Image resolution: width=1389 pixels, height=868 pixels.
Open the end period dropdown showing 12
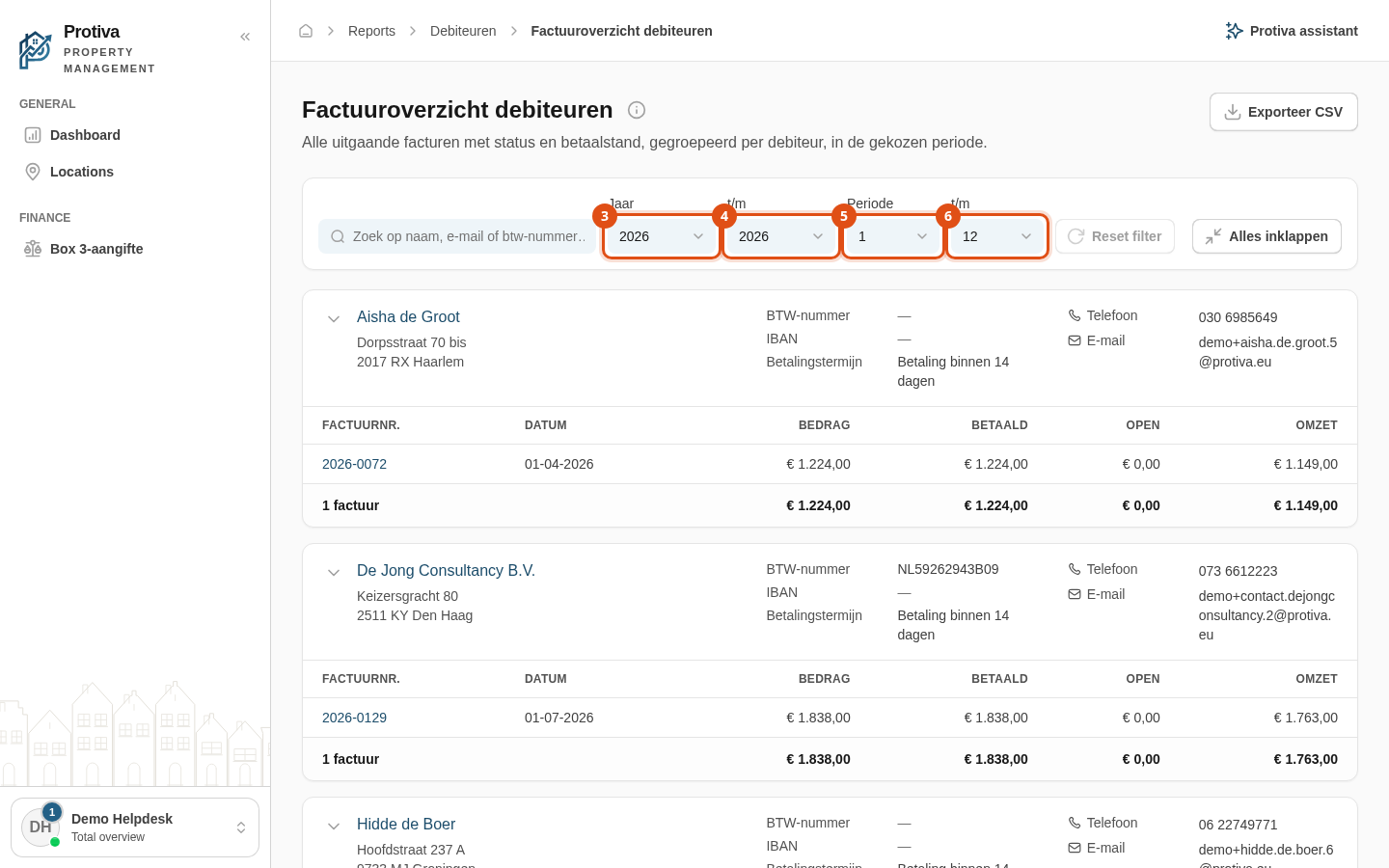click(x=997, y=236)
